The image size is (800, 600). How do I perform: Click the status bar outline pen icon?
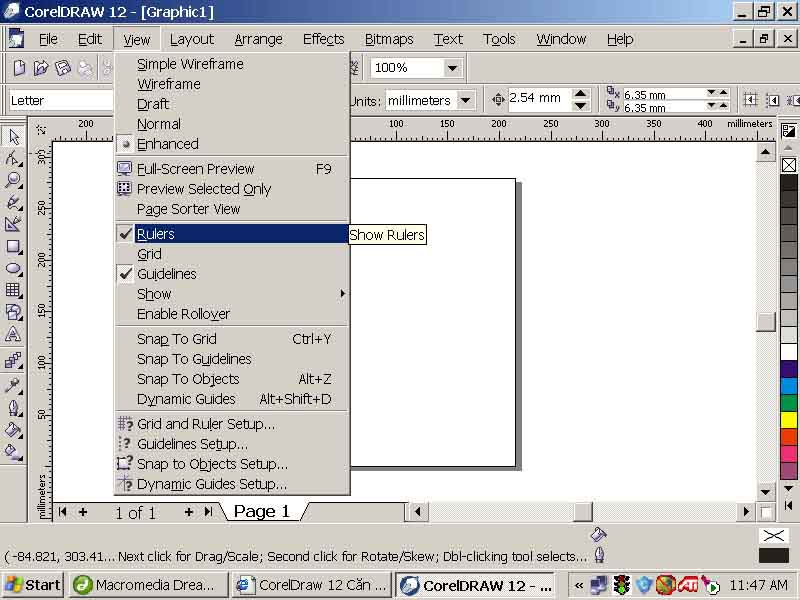point(599,555)
